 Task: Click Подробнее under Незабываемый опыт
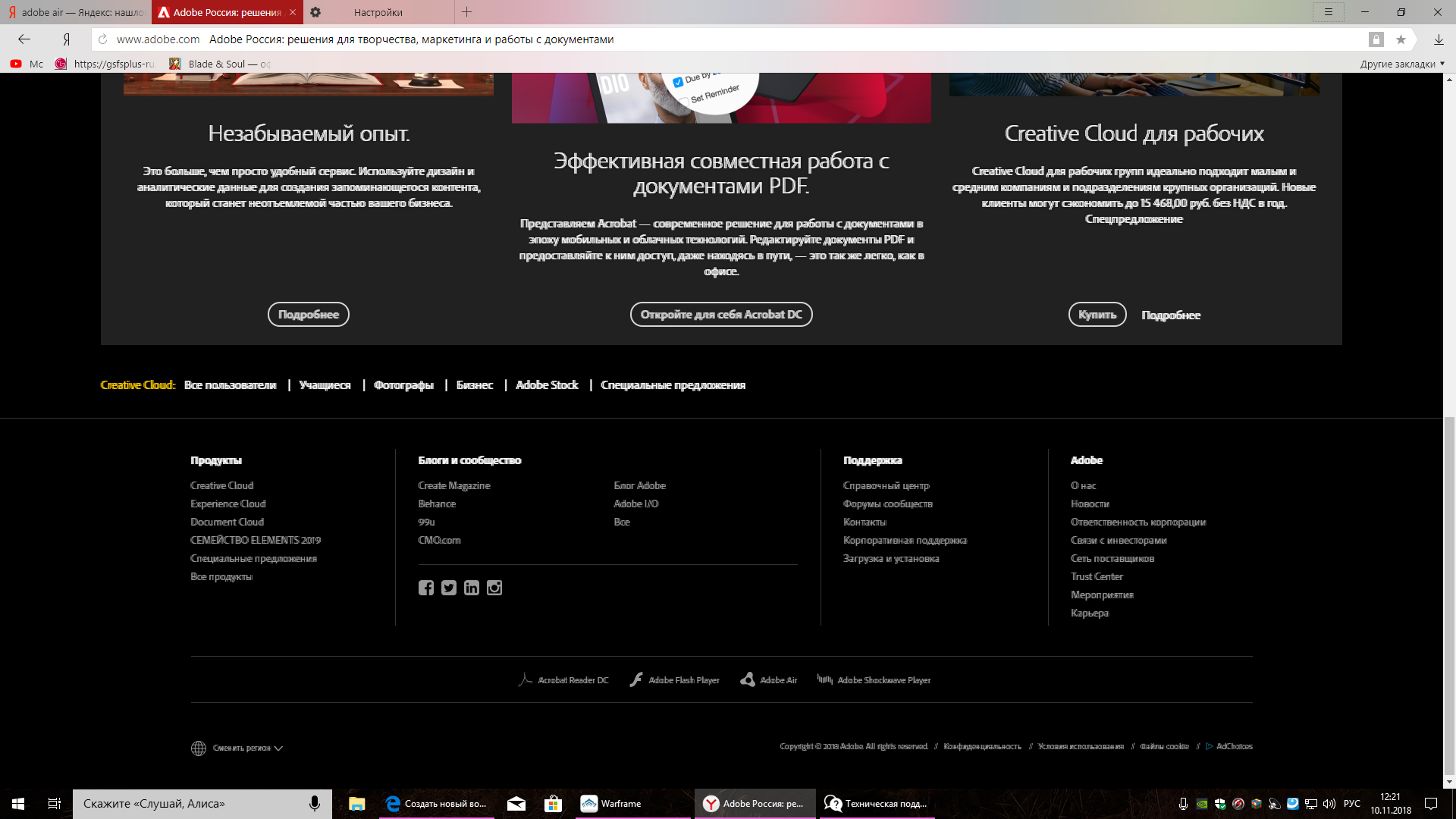(309, 315)
